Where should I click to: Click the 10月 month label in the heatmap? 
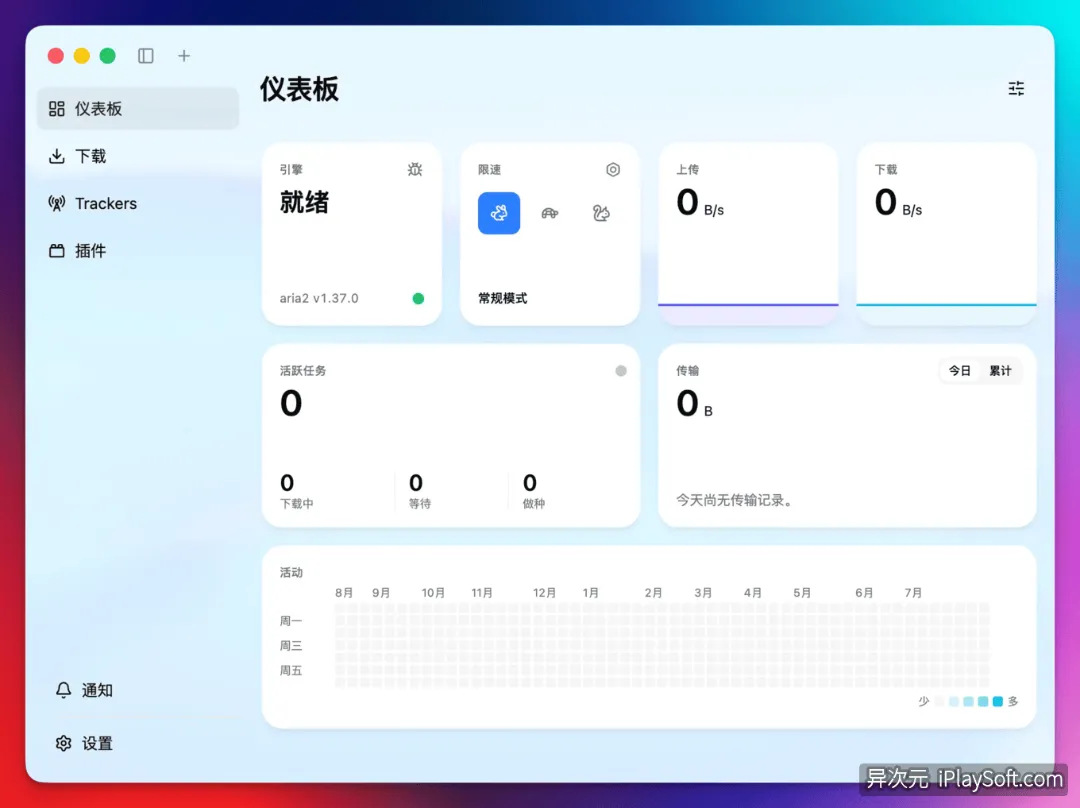click(433, 592)
